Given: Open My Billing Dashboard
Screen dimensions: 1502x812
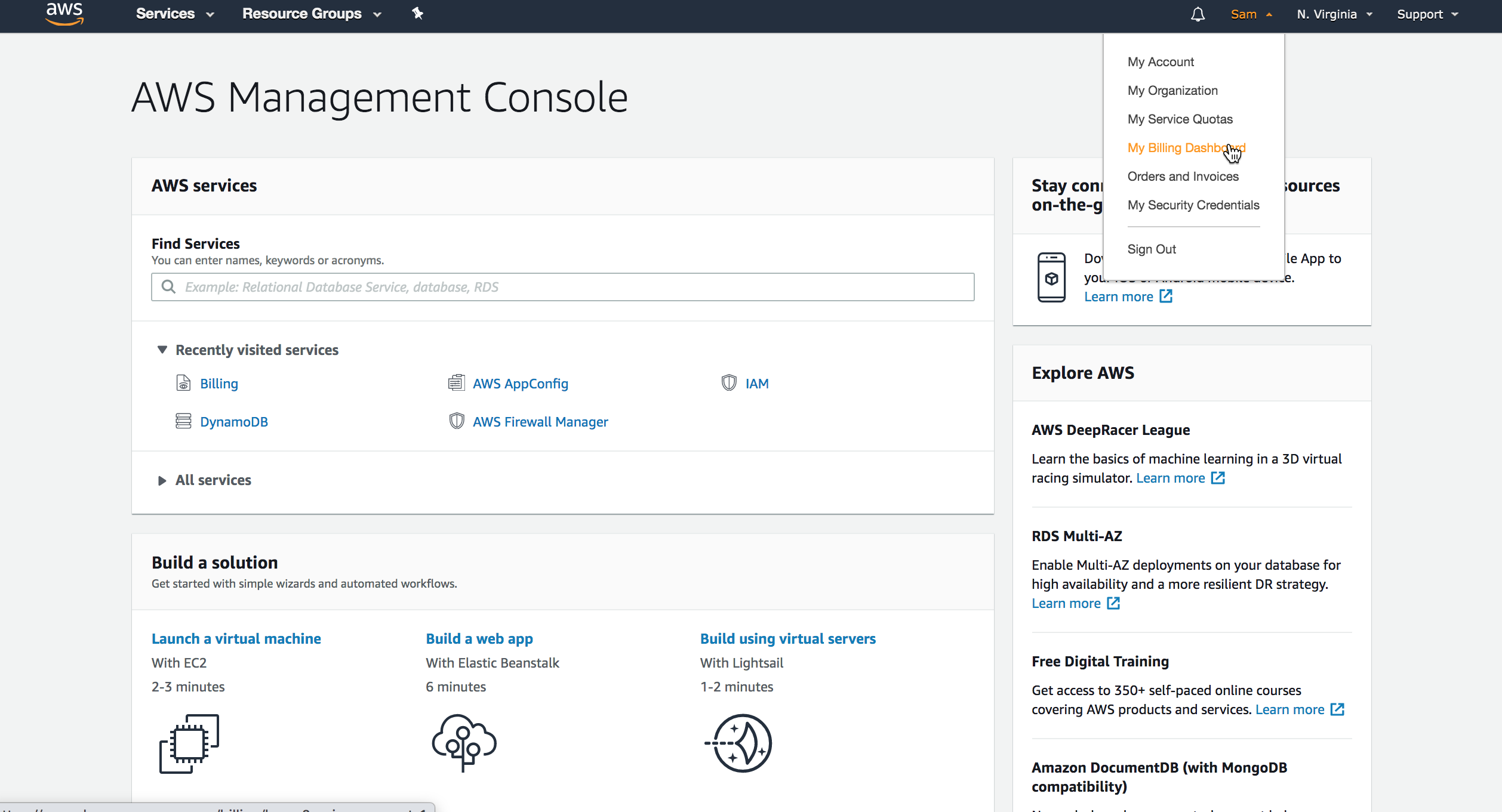Looking at the screenshot, I should [1186, 148].
